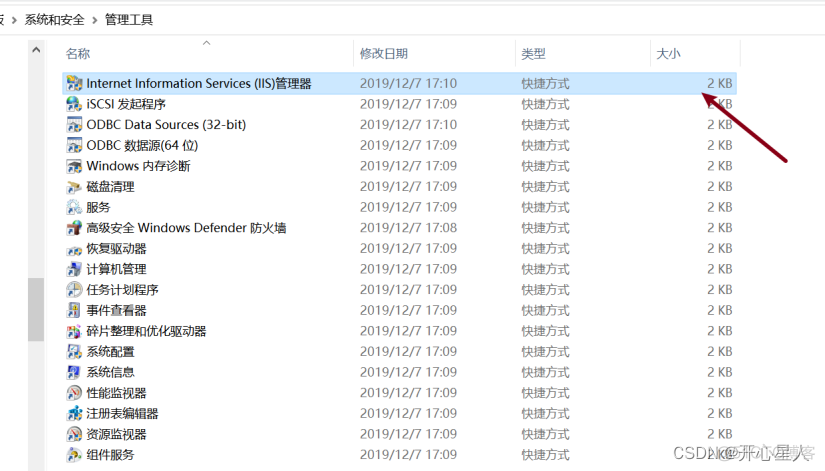The width and height of the screenshot is (825, 471).
Task: Select the 性能监视器 icon
Action: coord(74,393)
